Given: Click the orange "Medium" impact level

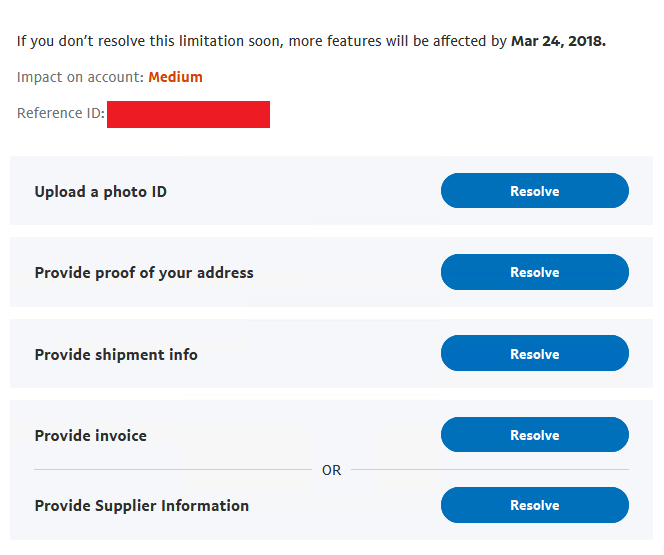Looking at the screenshot, I should coord(175,77).
